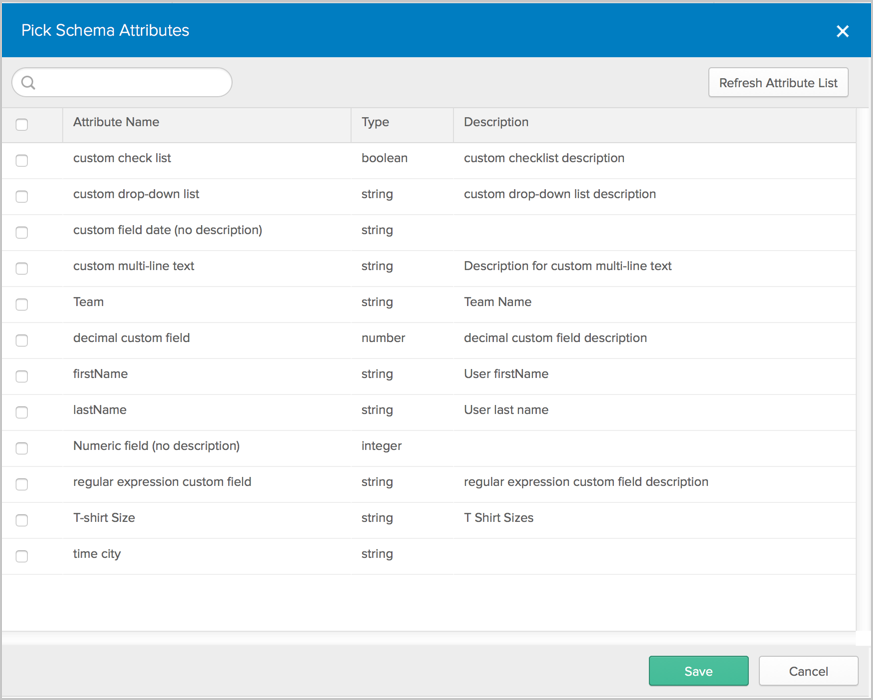
Task: Save the selected schema attributes
Action: (698, 671)
